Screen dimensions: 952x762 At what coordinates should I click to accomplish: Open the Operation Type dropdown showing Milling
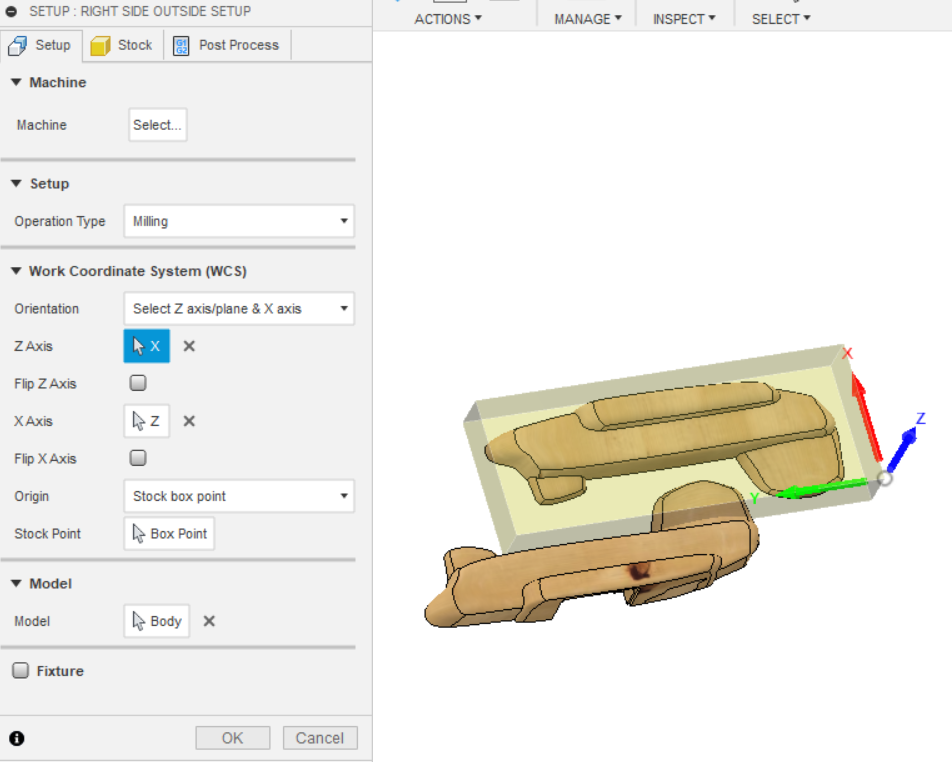pyautogui.click(x=238, y=221)
